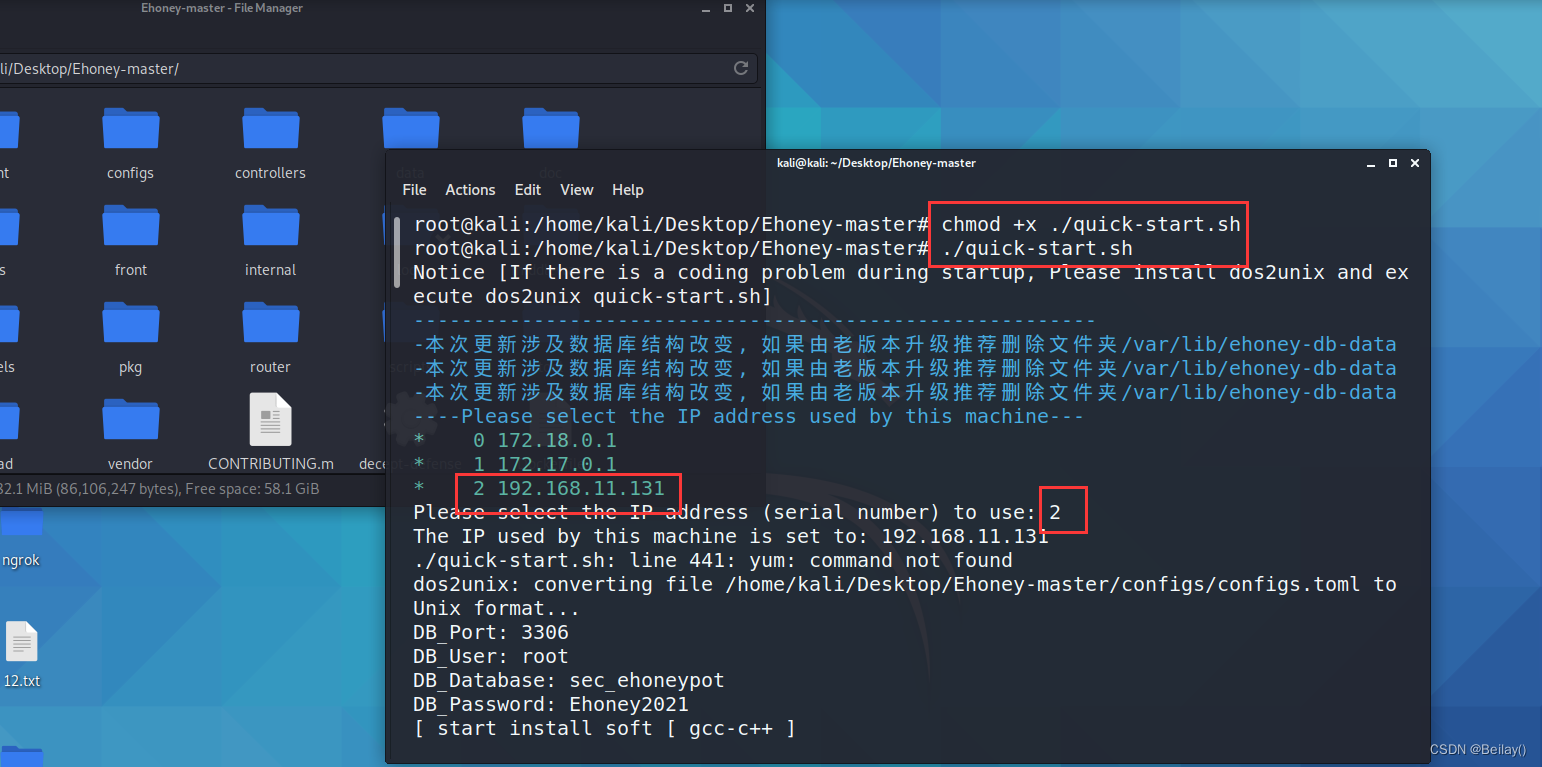Close the File Manager window
Image resolution: width=1542 pixels, height=767 pixels.
pos(749,9)
